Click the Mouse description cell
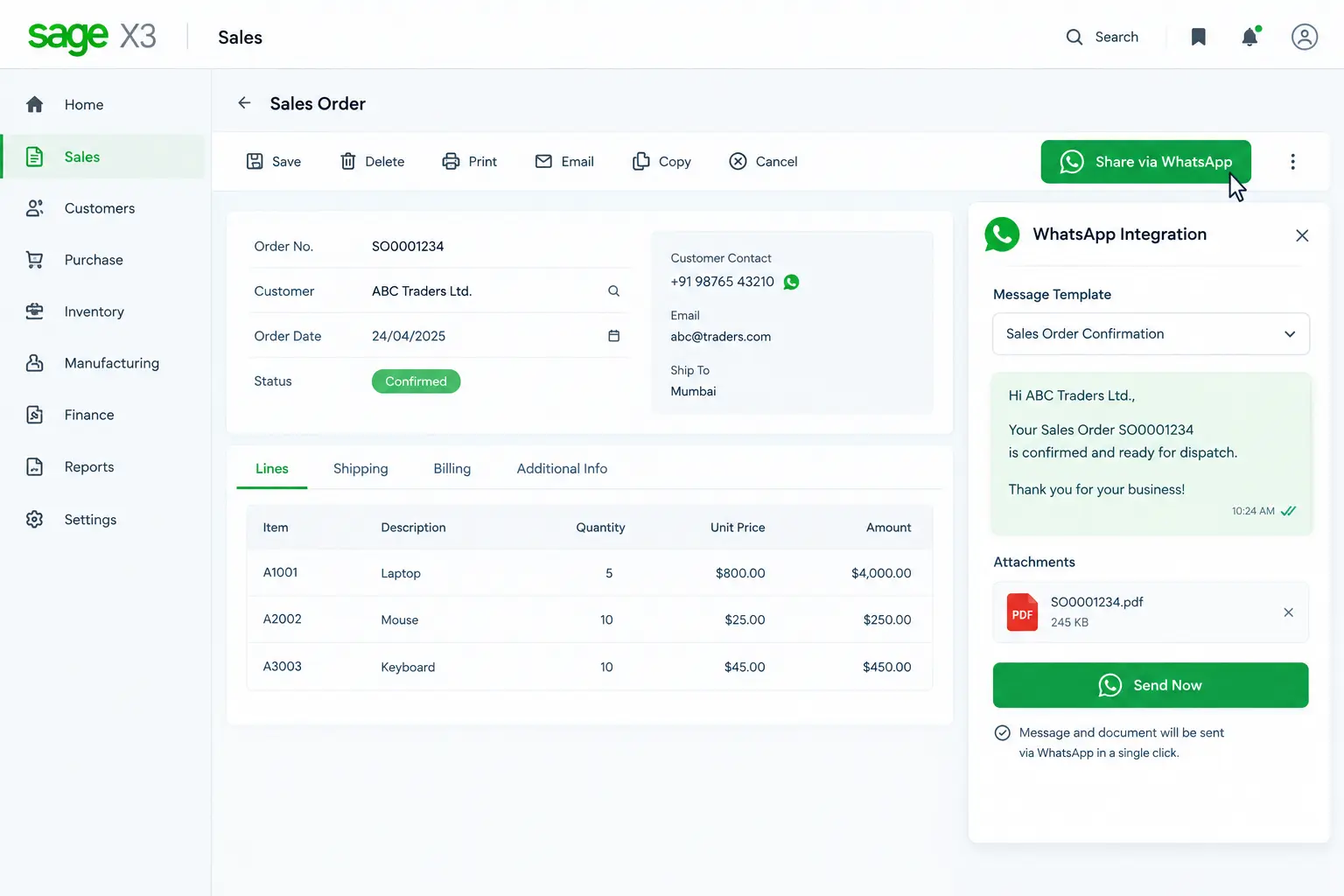1344x896 pixels. click(400, 619)
